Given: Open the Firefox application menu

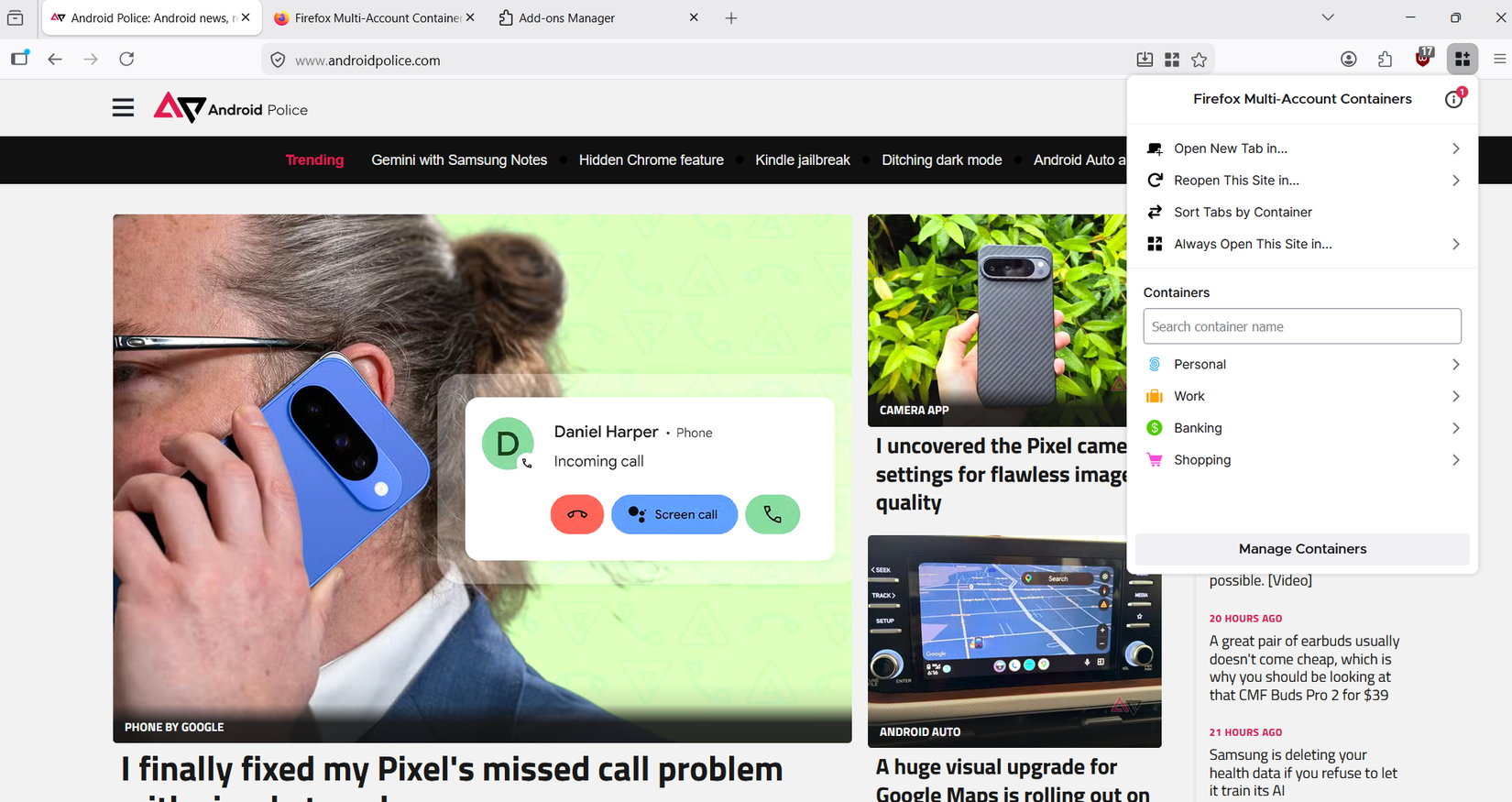Looking at the screenshot, I should click(1499, 60).
